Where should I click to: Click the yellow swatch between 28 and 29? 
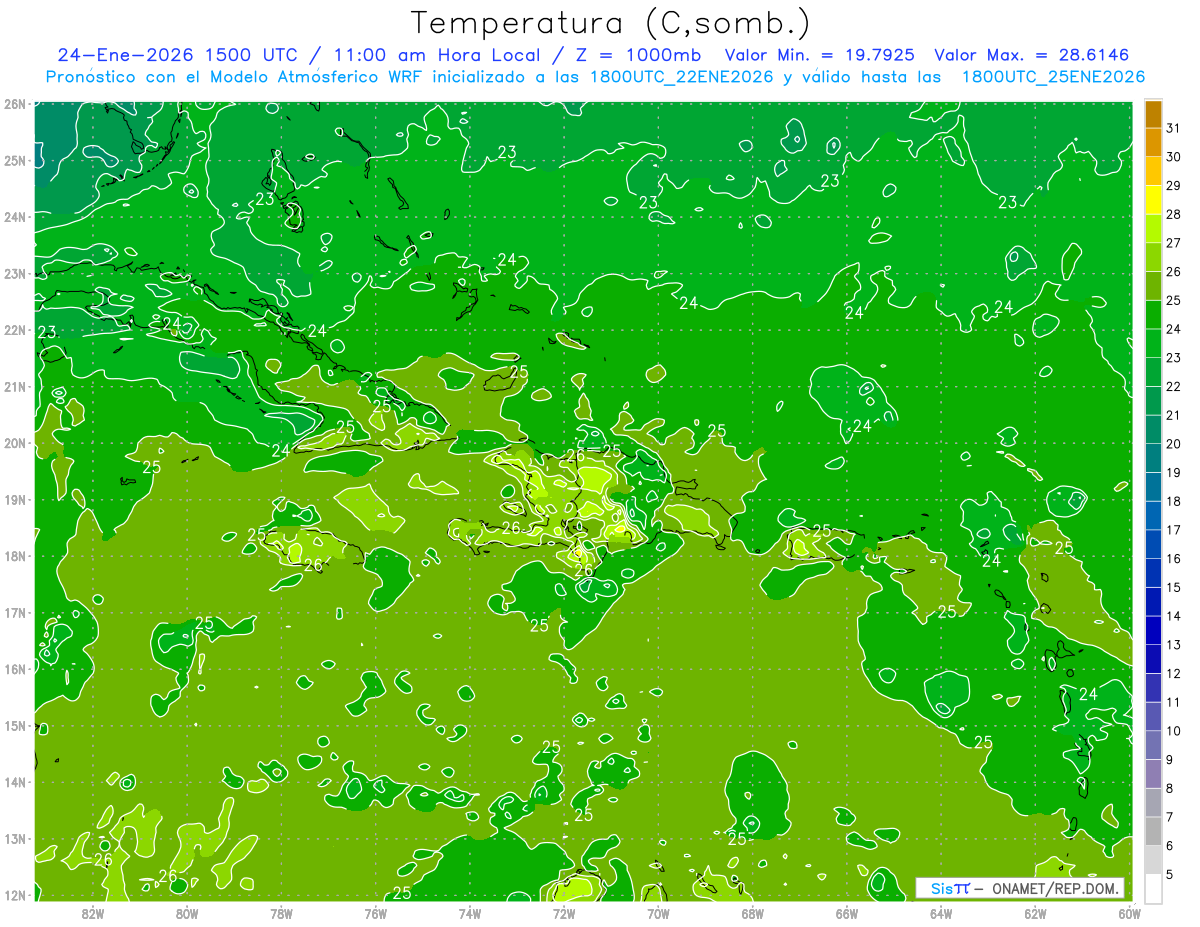(x=1154, y=200)
